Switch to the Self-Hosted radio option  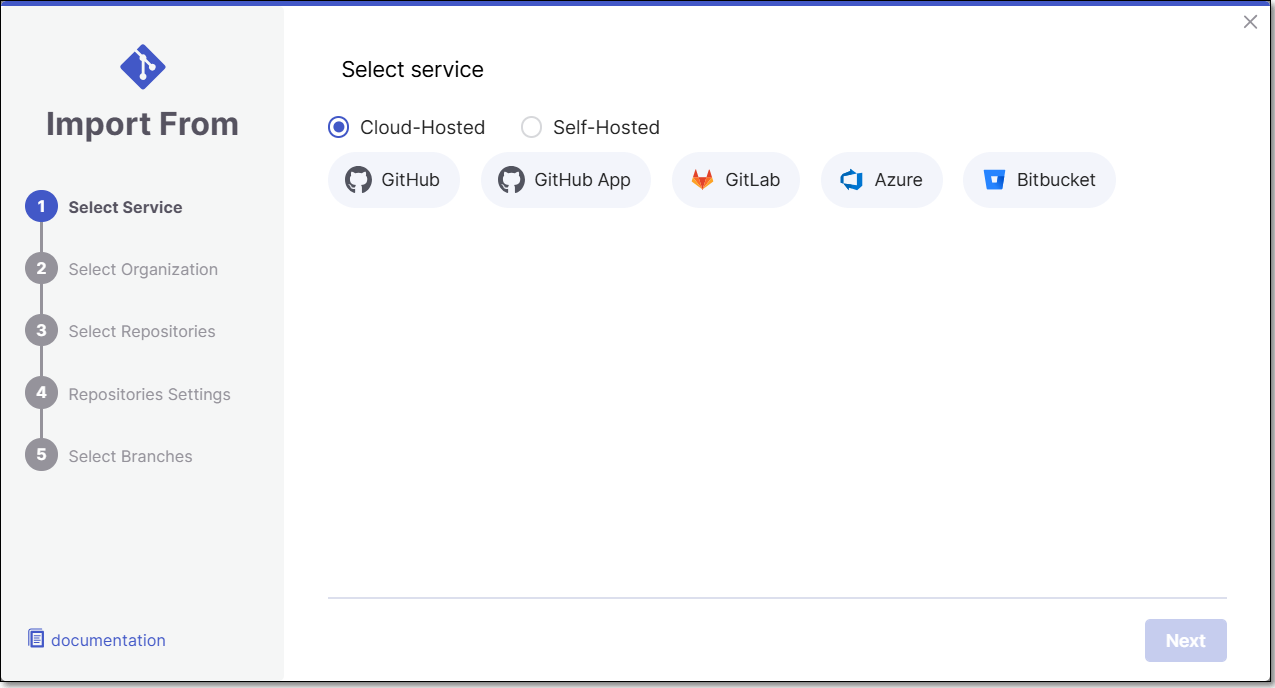tap(532, 127)
